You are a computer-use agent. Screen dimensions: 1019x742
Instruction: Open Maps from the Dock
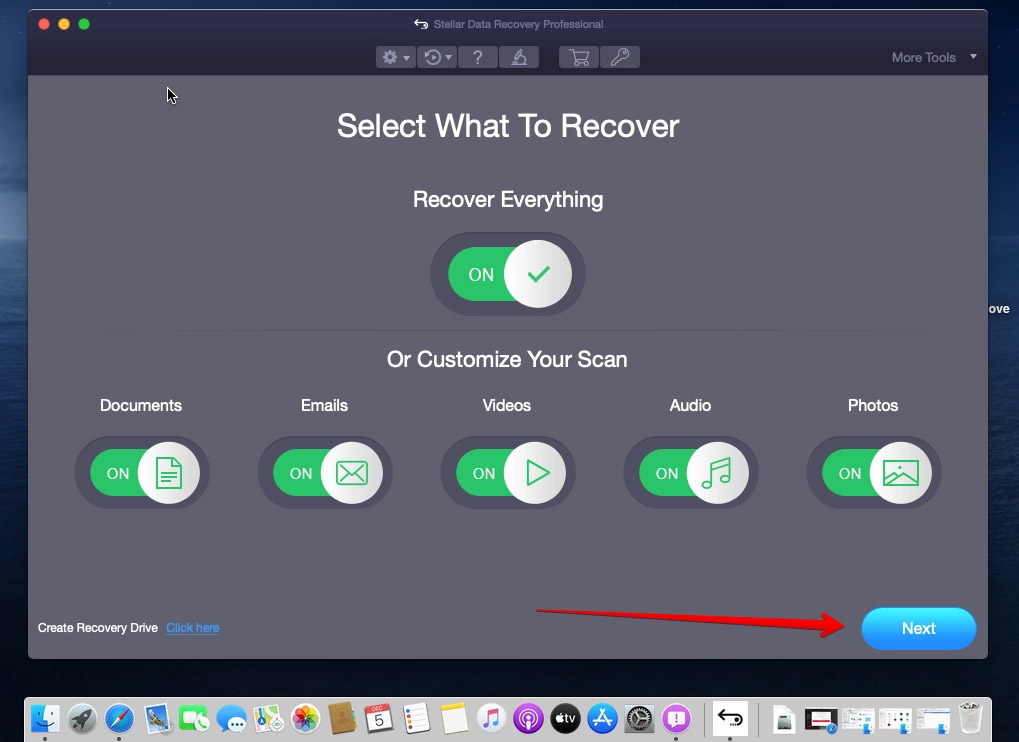pyautogui.click(x=268, y=719)
